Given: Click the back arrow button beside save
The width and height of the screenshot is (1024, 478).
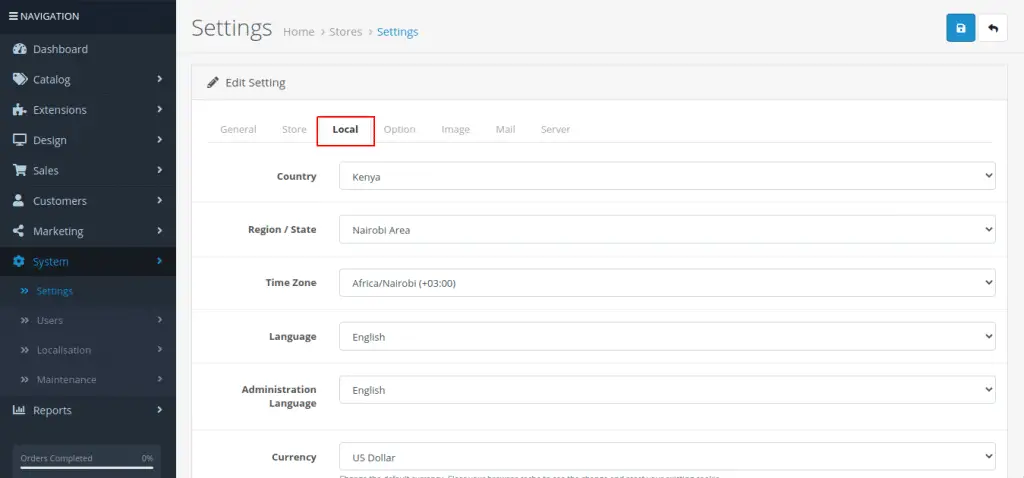Looking at the screenshot, I should click(x=993, y=28).
